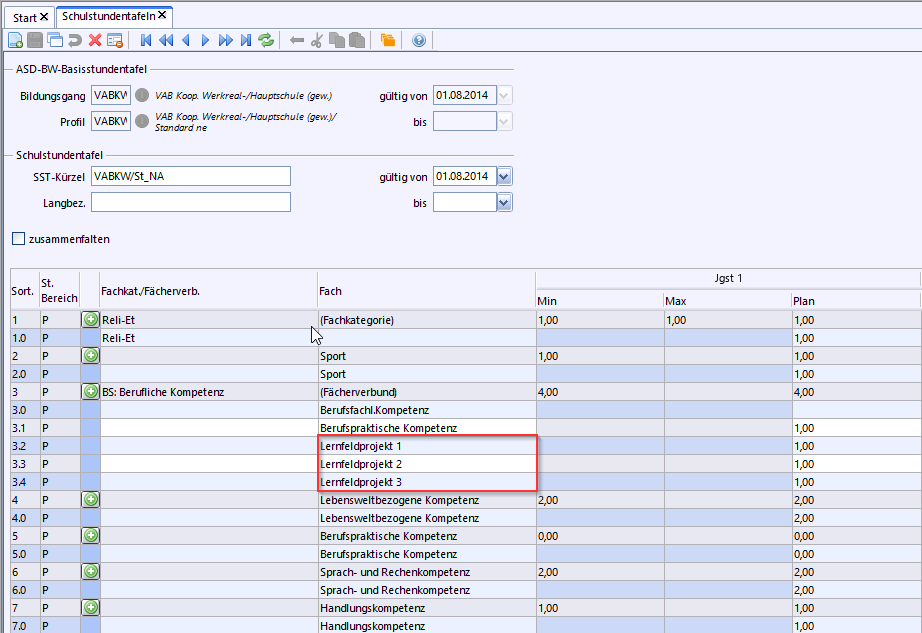Screen dimensions: 922x633
Task: Open the orange folder icon
Action: pos(387,41)
